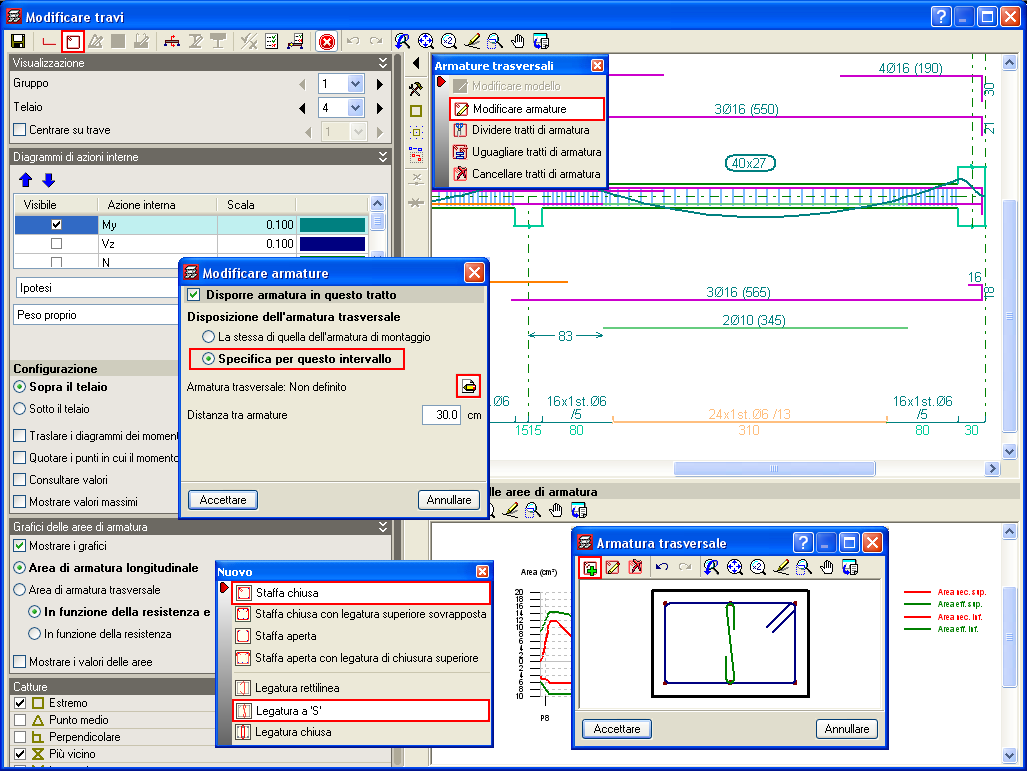Click the teal color swatch for My
1027x771 pixels.
pyautogui.click(x=332, y=225)
